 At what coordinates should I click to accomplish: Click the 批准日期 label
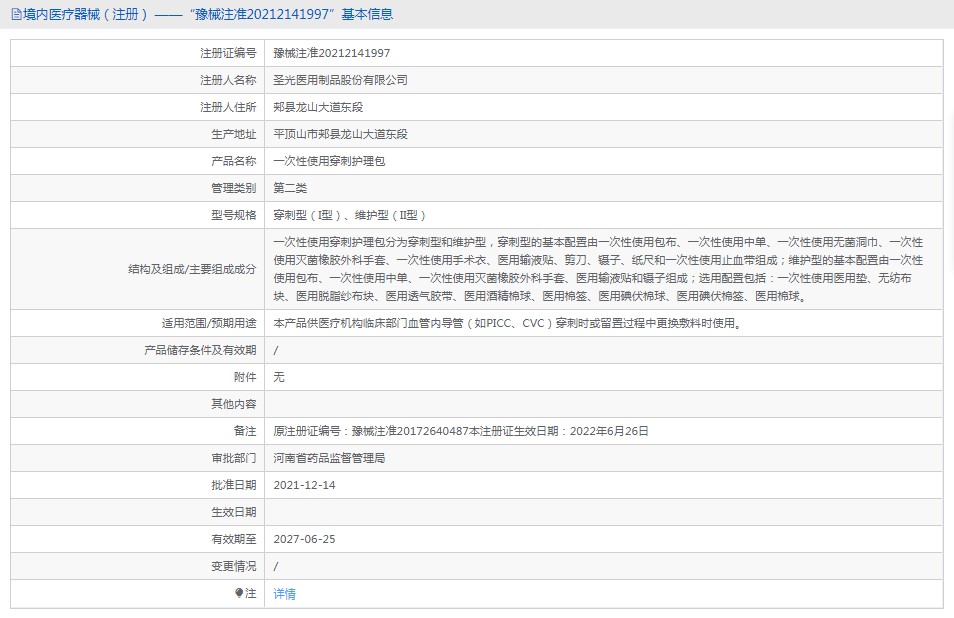pyautogui.click(x=234, y=485)
